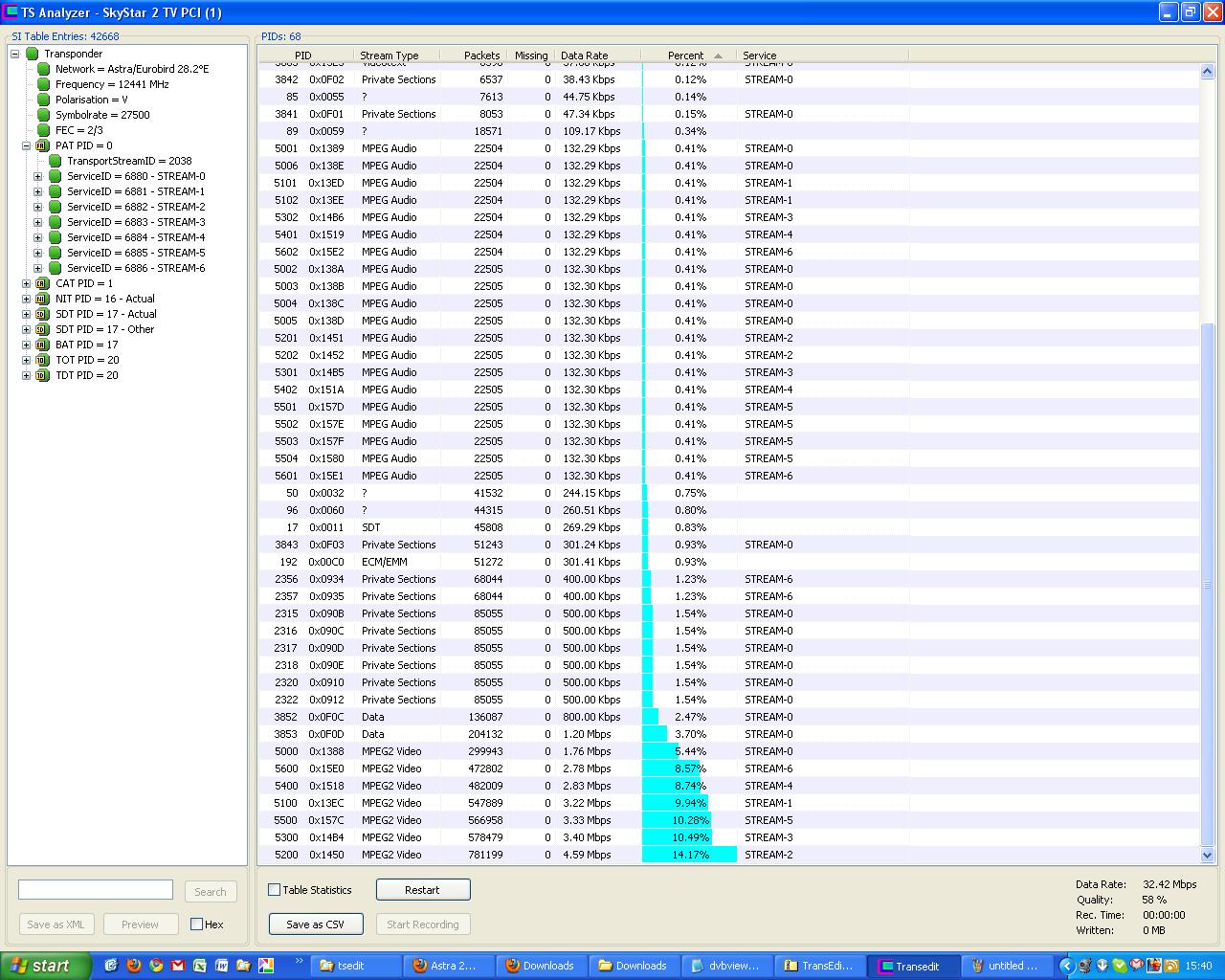
Task: Expand the ServiceID 6880 STREAM-0 node
Action: pos(38,176)
